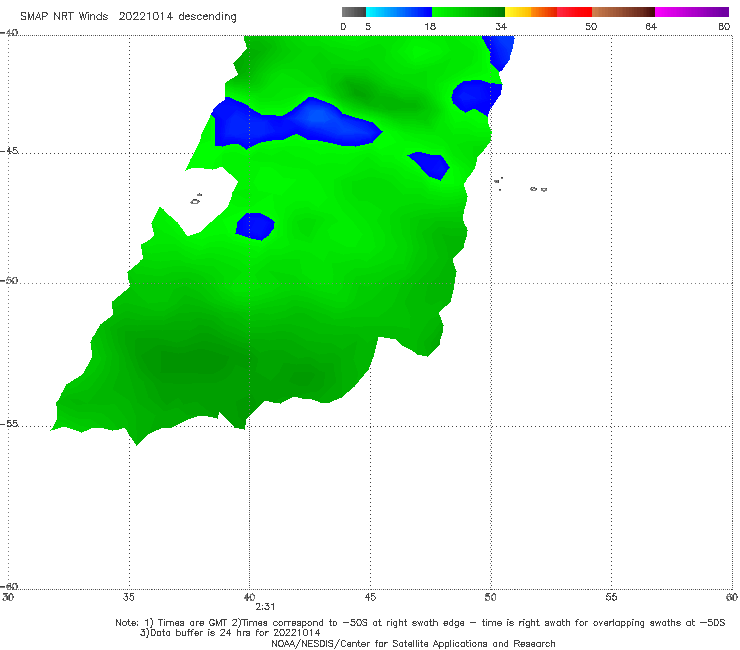Viewport: 740px width, 650px height.
Task: Pick the magenta-purple segment of the color bar
Action: 692,12
